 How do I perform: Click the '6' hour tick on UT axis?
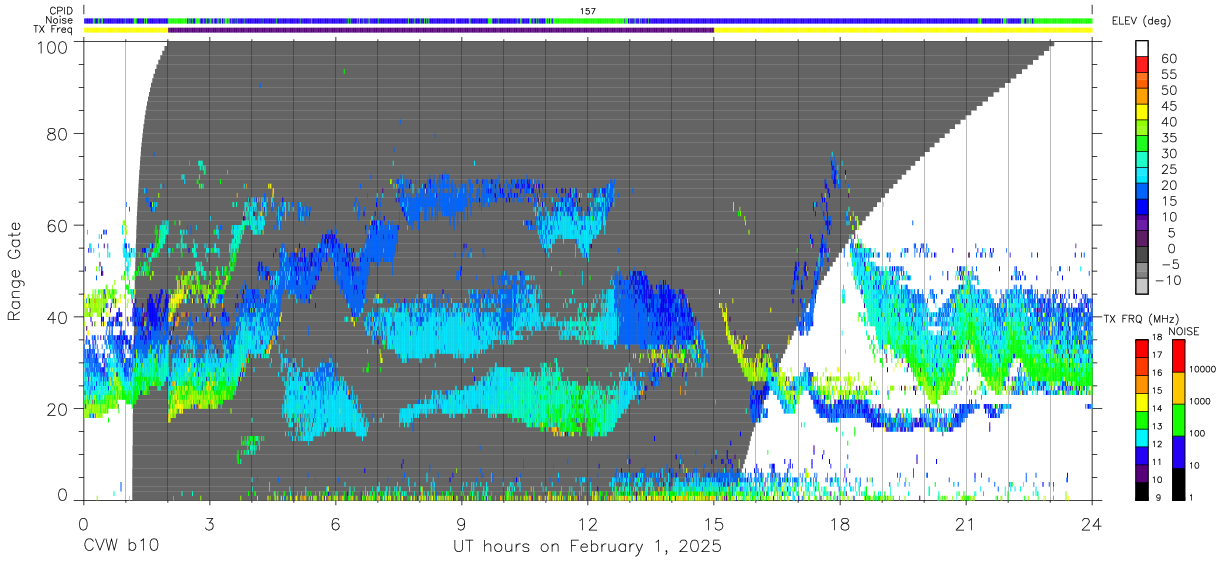[336, 524]
